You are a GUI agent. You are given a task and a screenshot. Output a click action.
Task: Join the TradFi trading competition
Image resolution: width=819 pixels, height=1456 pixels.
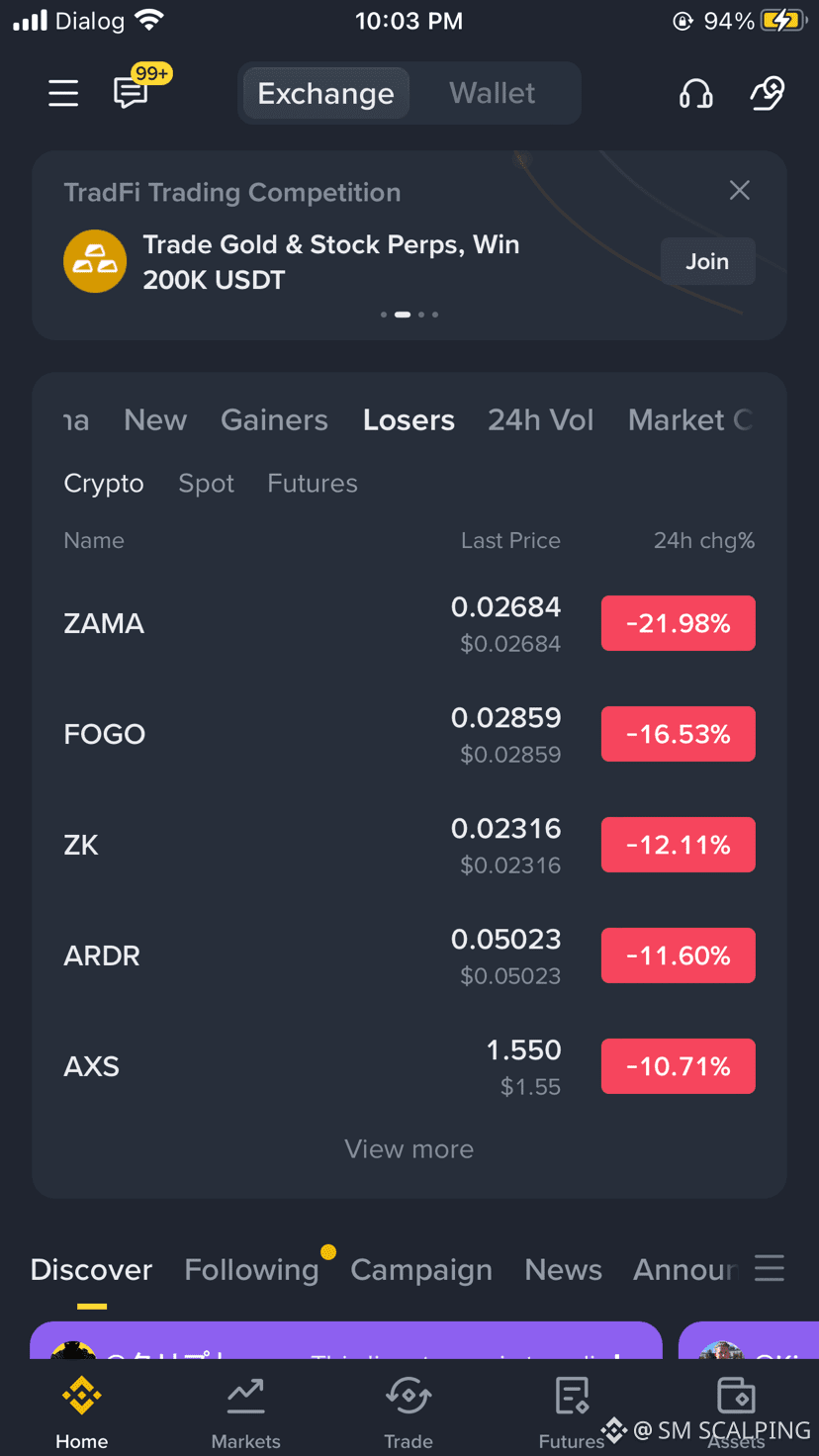pos(707,261)
